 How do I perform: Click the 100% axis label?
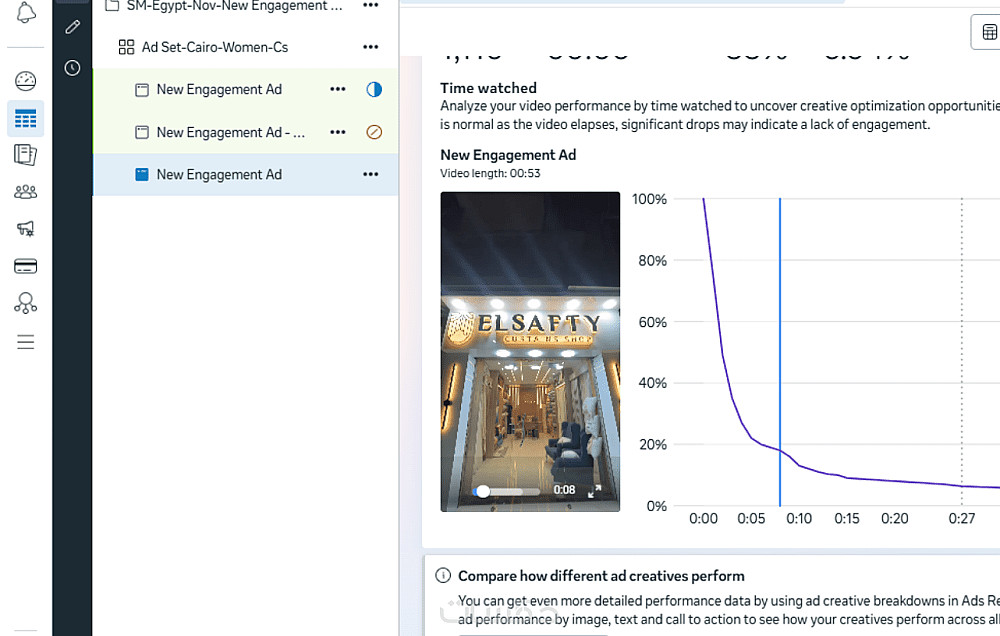(649, 199)
